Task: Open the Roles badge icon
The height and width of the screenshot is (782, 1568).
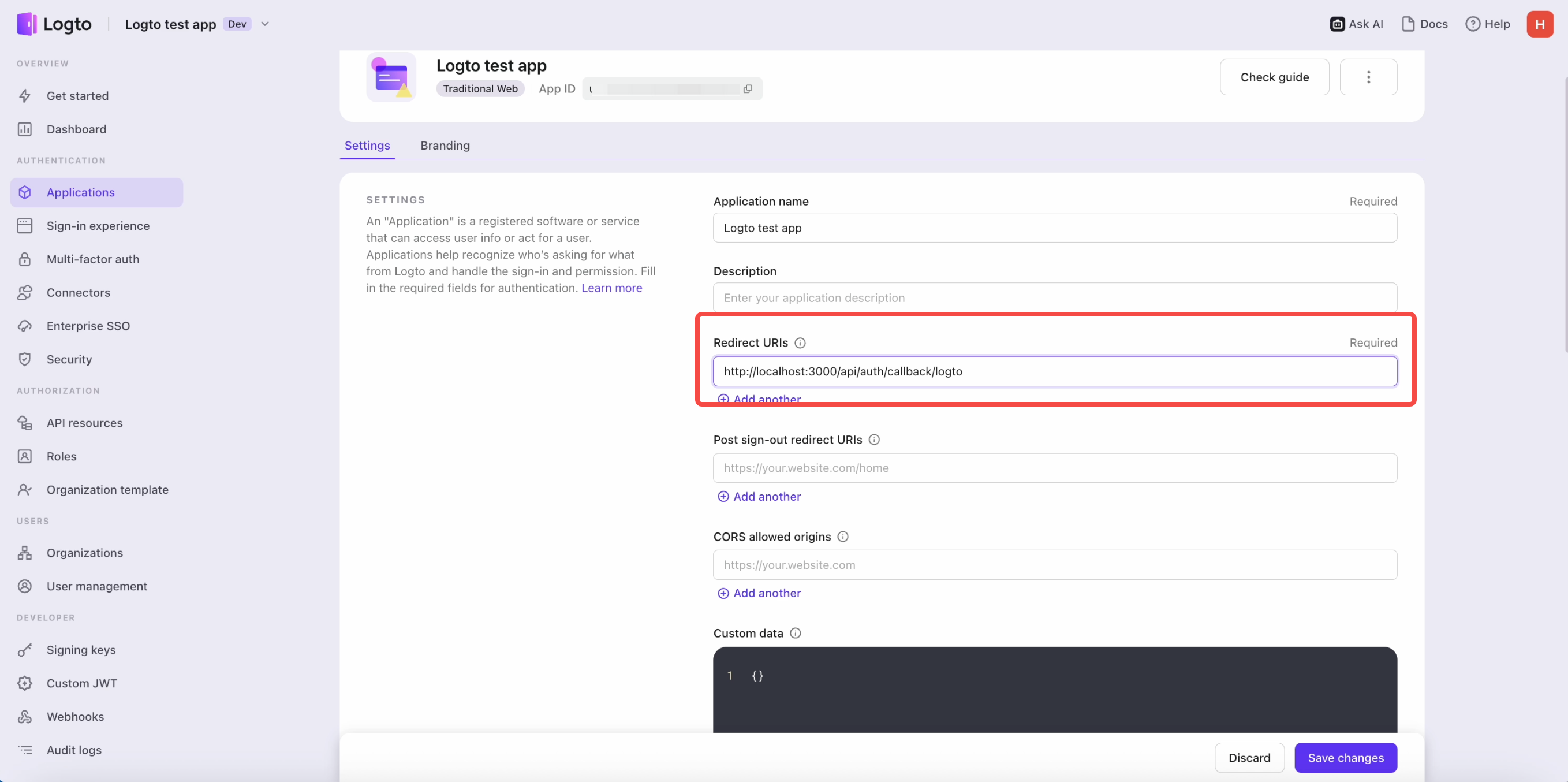Action: pyautogui.click(x=25, y=456)
